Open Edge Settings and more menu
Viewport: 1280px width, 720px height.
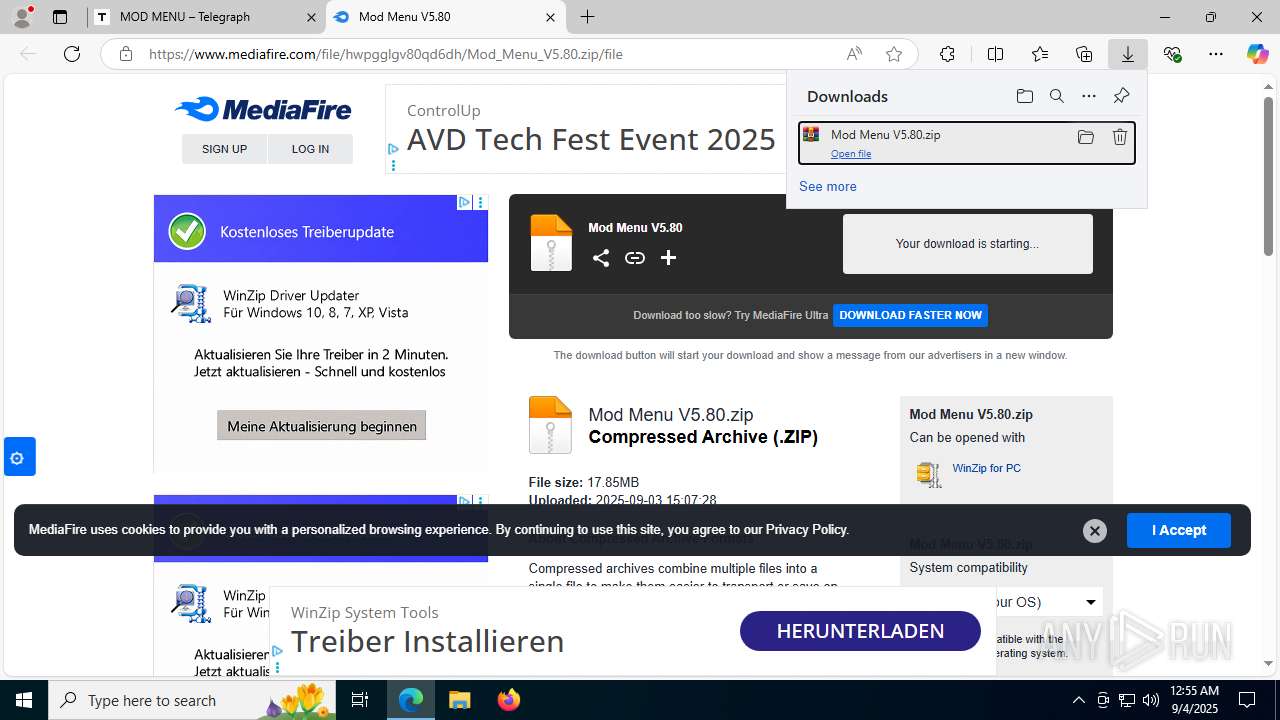(1216, 54)
